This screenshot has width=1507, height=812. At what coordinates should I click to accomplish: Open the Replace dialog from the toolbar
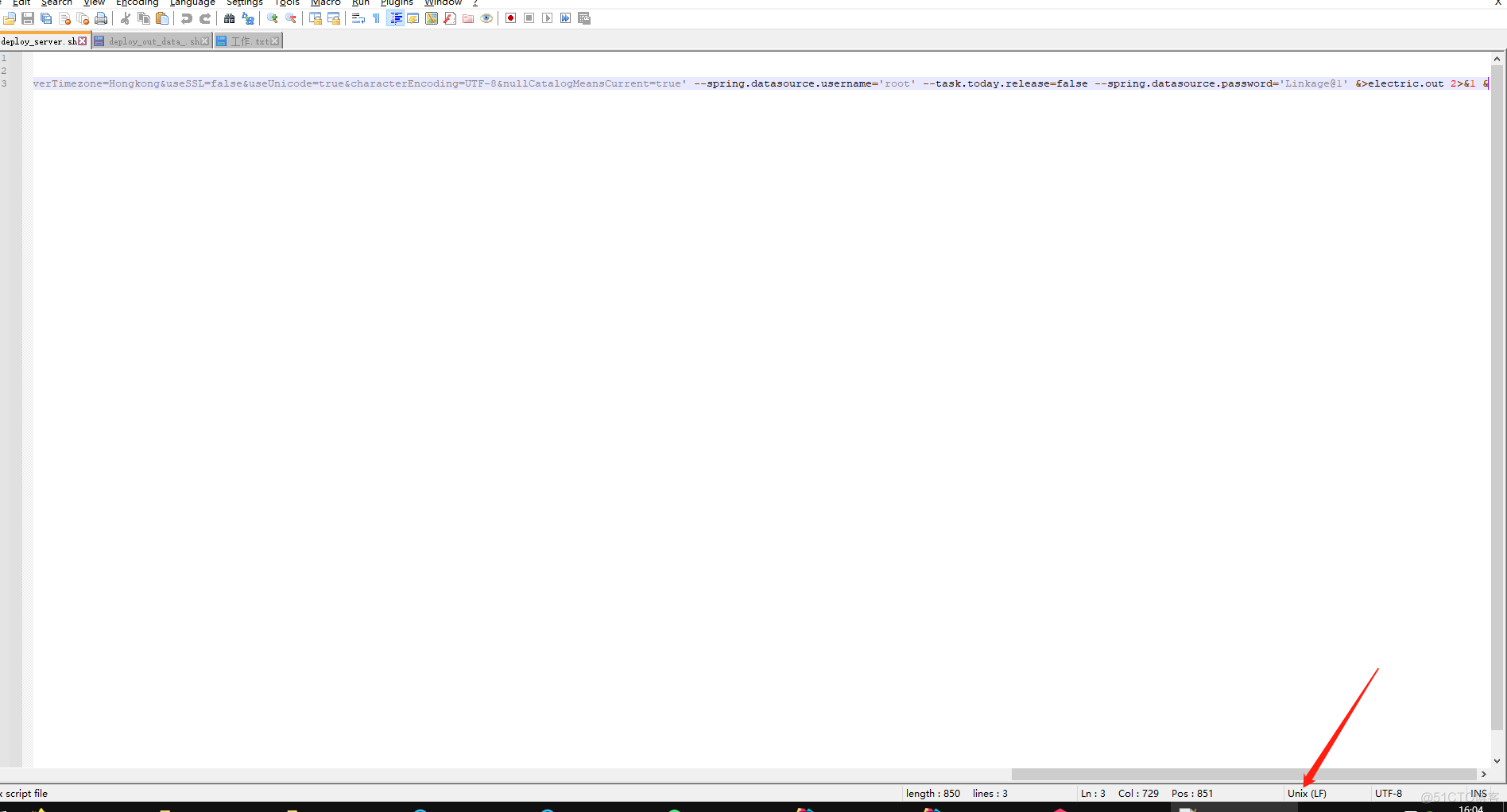point(248,18)
